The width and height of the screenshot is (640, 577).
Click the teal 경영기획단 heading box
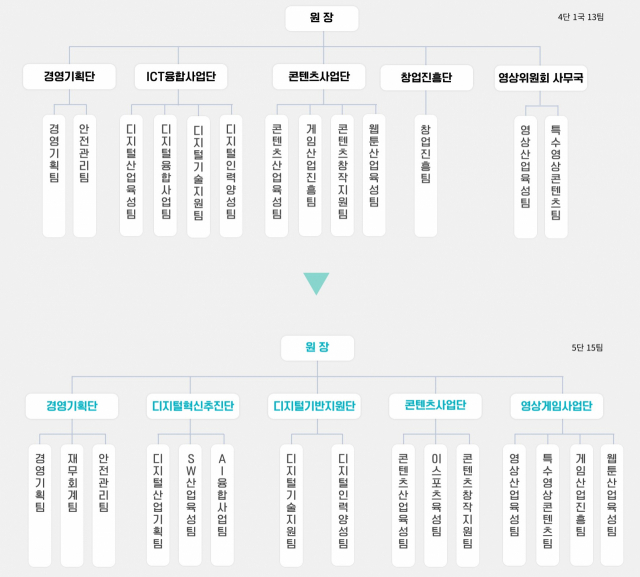pyautogui.click(x=72, y=406)
